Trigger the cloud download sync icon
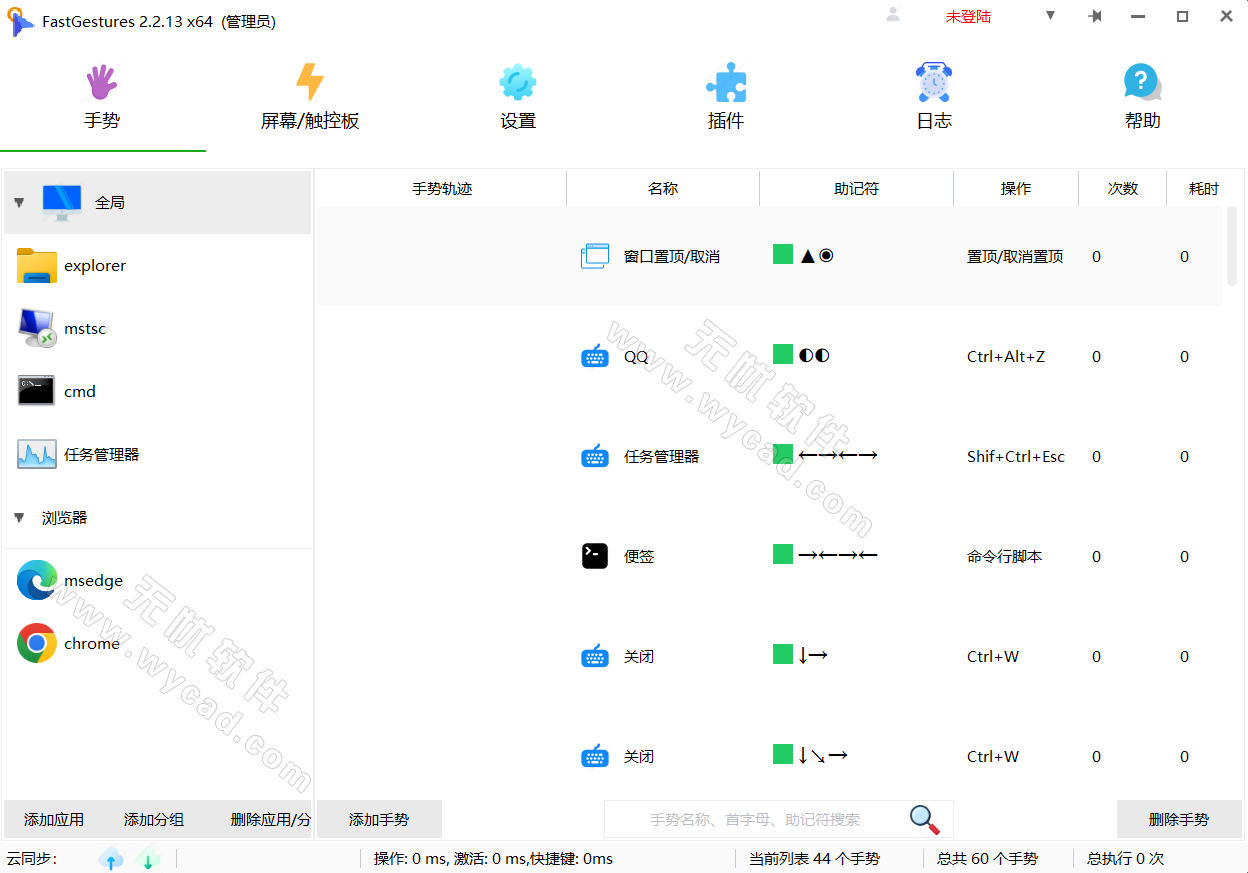This screenshot has height=873, width=1248. tap(147, 859)
